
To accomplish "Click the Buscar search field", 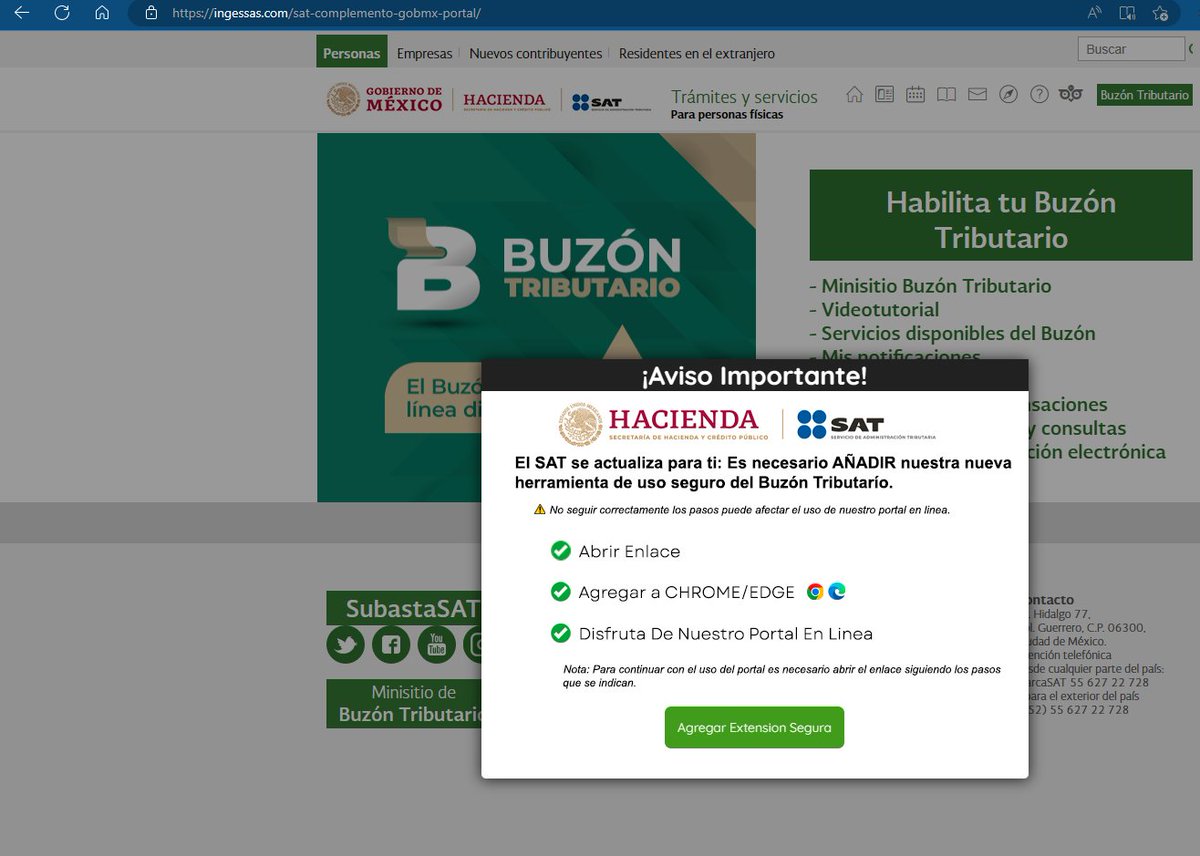I will (x=1131, y=49).
